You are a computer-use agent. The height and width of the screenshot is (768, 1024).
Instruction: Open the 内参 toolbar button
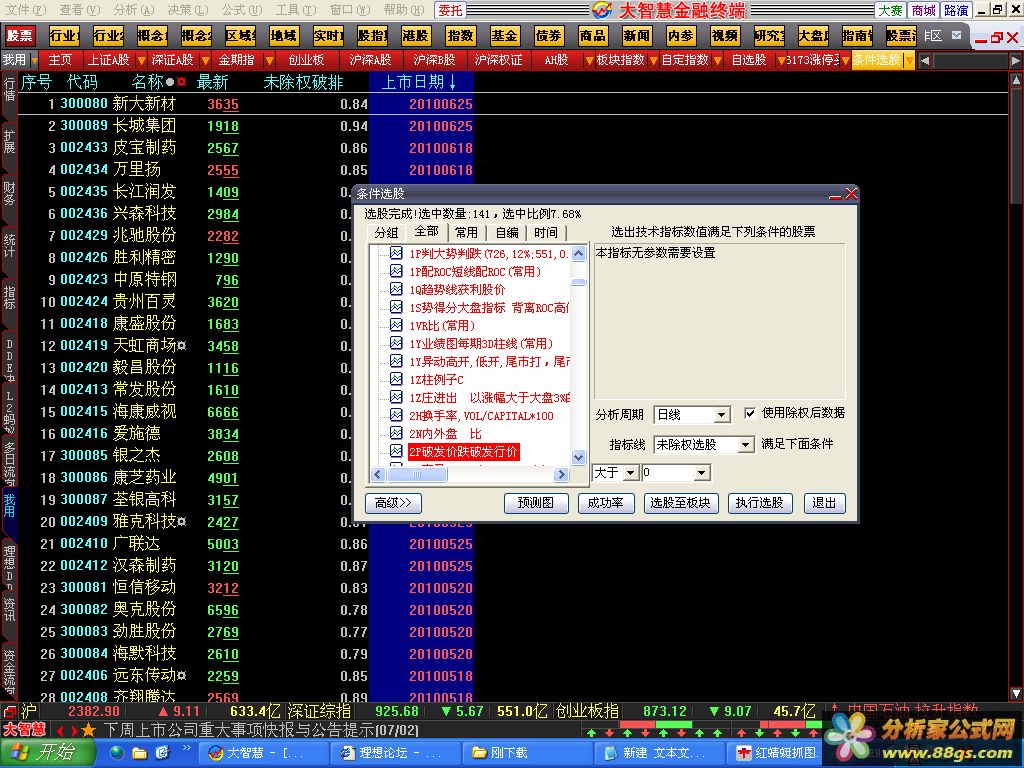(x=680, y=36)
